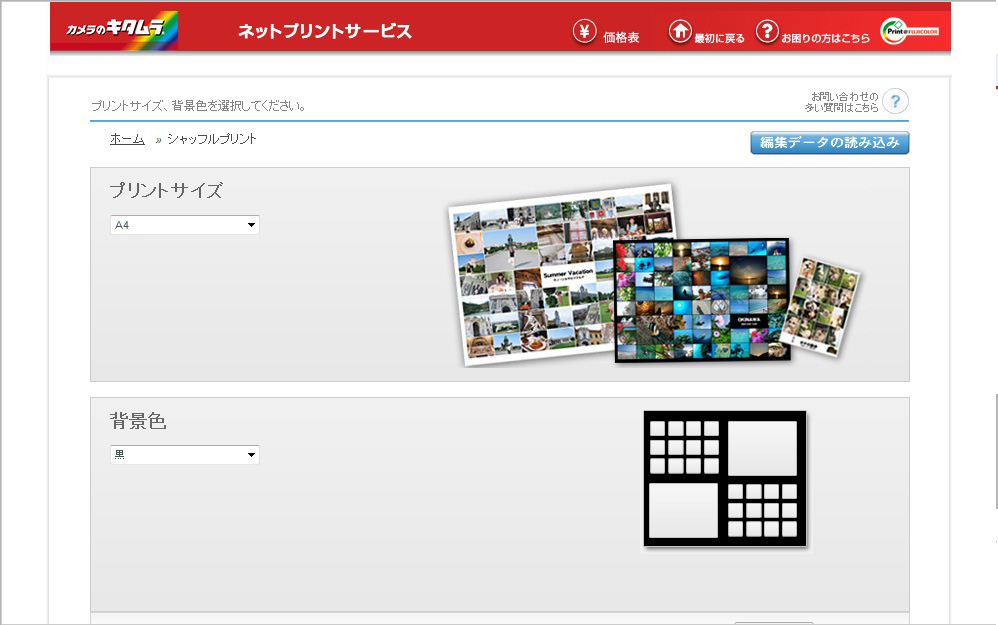Open the お困りの方はこちら help link

click(x=826, y=38)
